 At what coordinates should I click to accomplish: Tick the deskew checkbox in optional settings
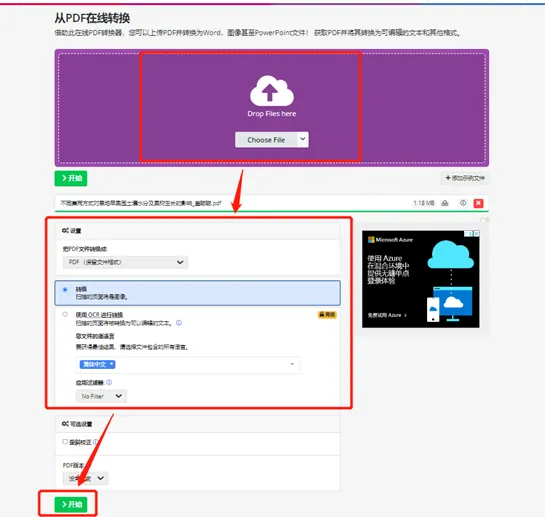(x=65, y=442)
